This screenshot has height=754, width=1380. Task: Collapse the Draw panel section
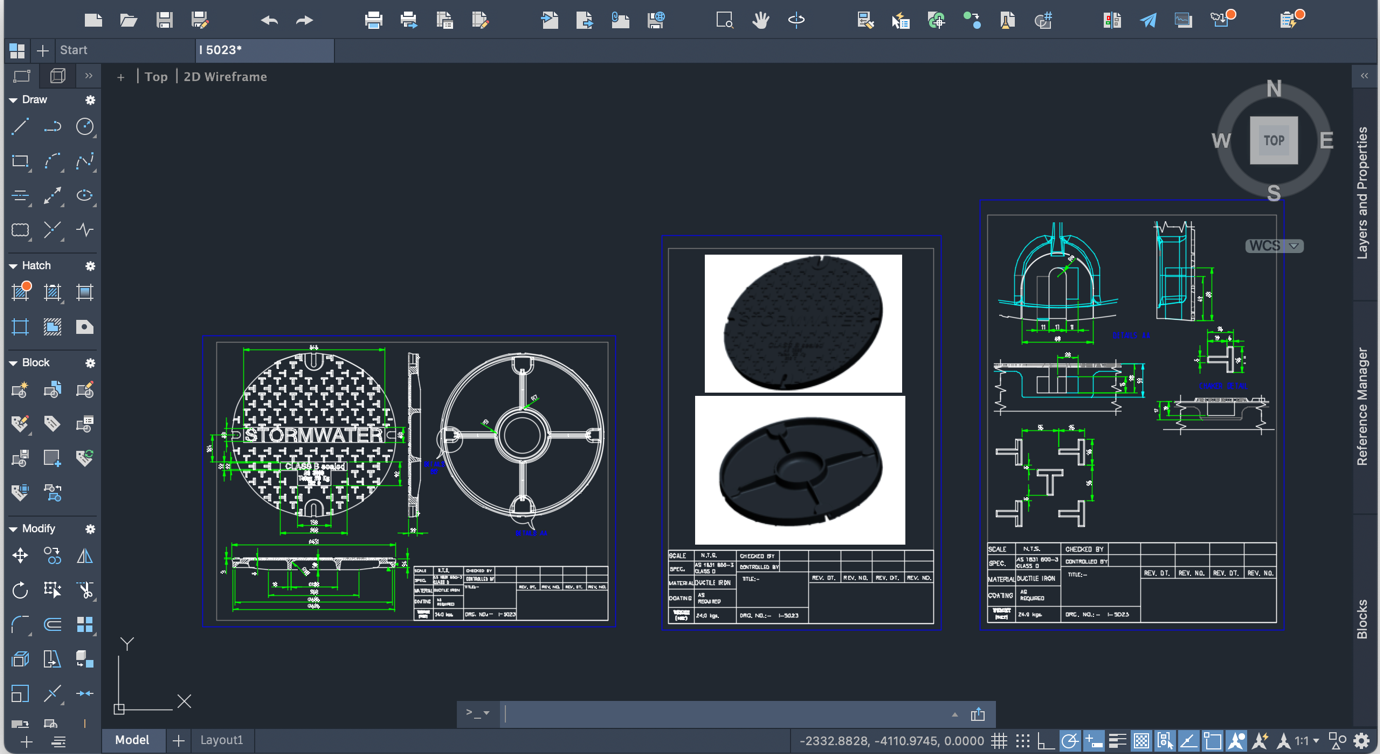[x=13, y=100]
